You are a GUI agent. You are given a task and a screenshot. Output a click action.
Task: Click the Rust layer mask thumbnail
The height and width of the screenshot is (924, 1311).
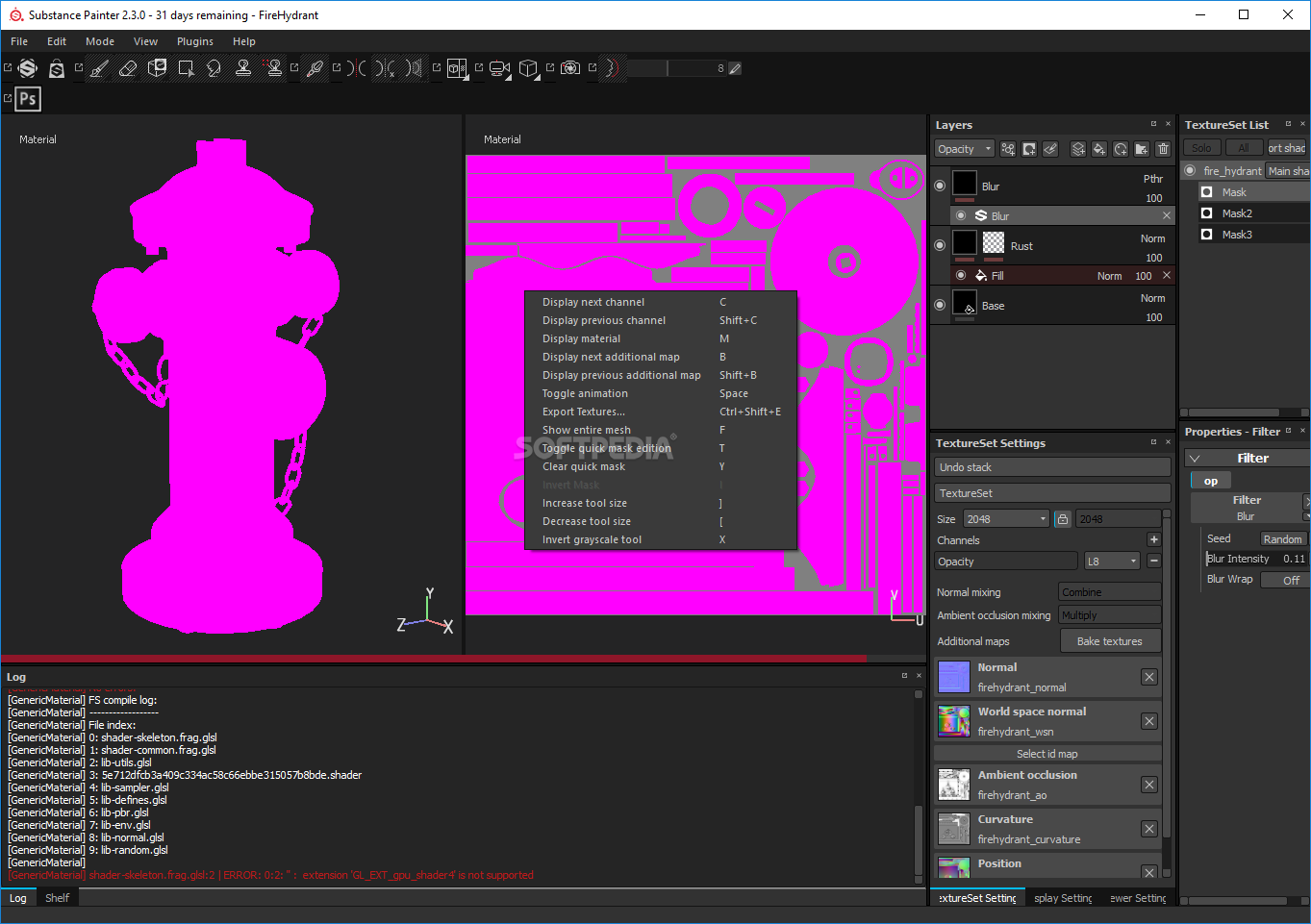point(994,242)
